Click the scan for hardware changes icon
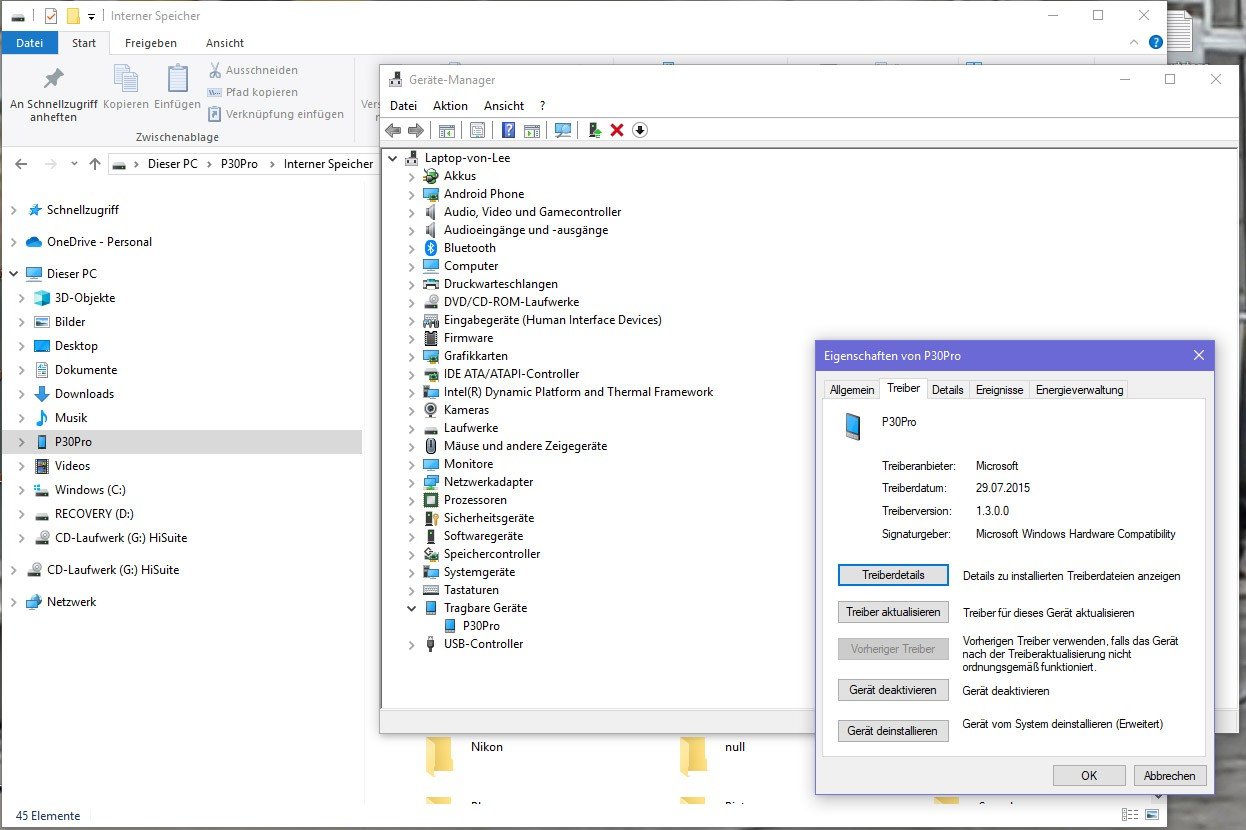The width and height of the screenshot is (1246, 830). pyautogui.click(x=563, y=130)
